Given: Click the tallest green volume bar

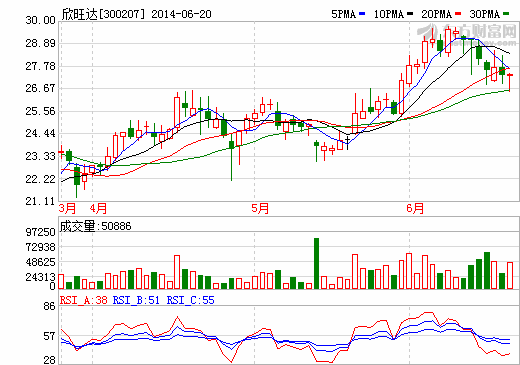Looking at the screenshot, I should [x=316, y=263].
